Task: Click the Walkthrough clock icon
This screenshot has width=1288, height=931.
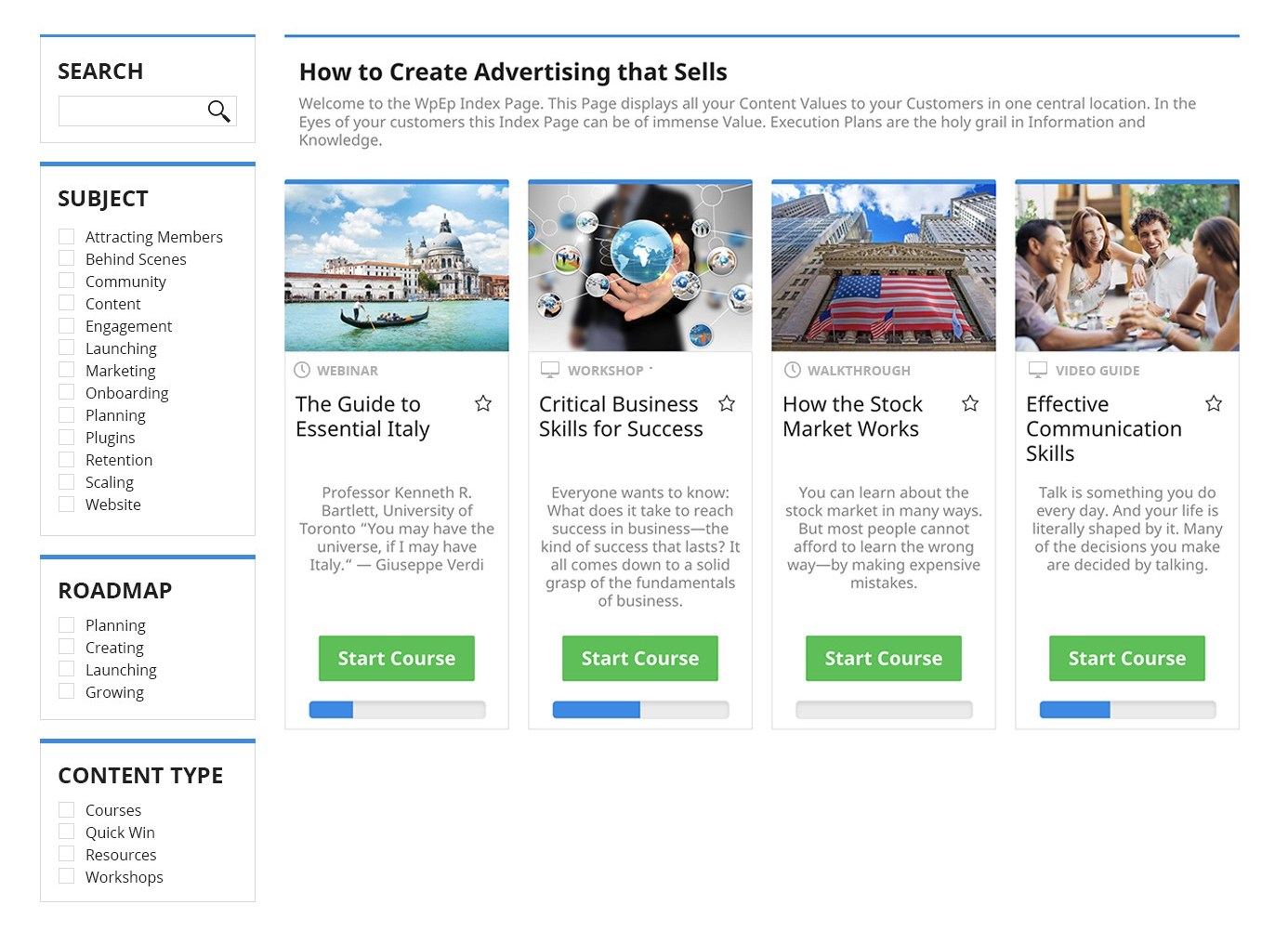Action: (x=793, y=370)
